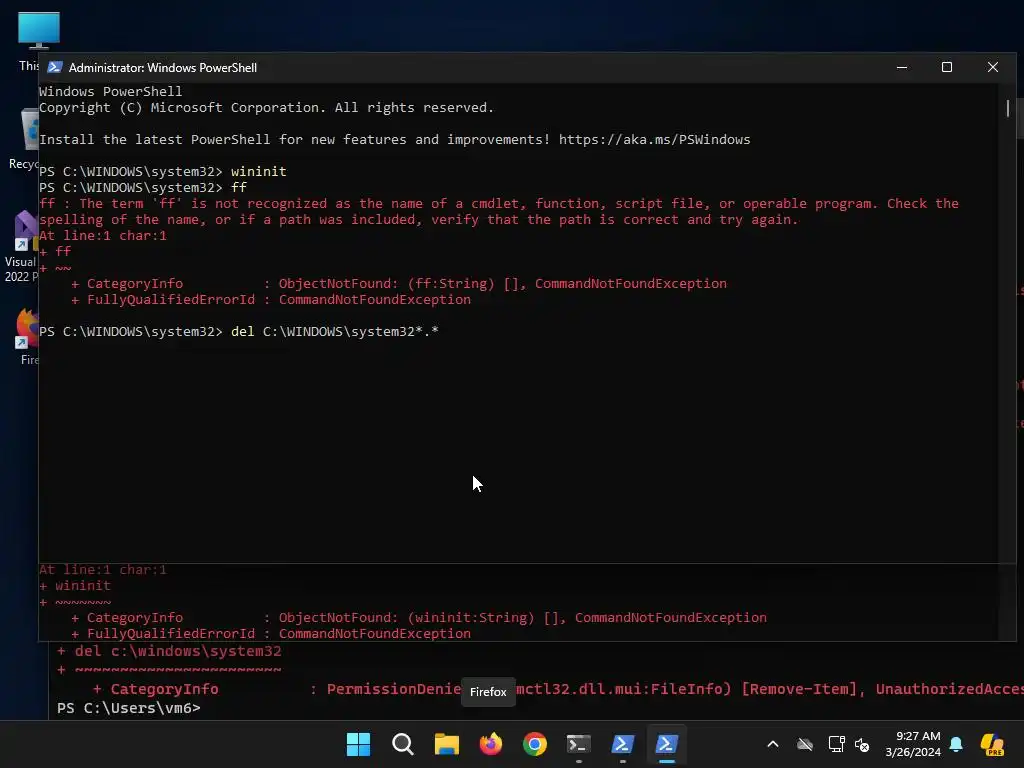Click the PowerShell title bar icon
The image size is (1024, 768).
tap(56, 67)
